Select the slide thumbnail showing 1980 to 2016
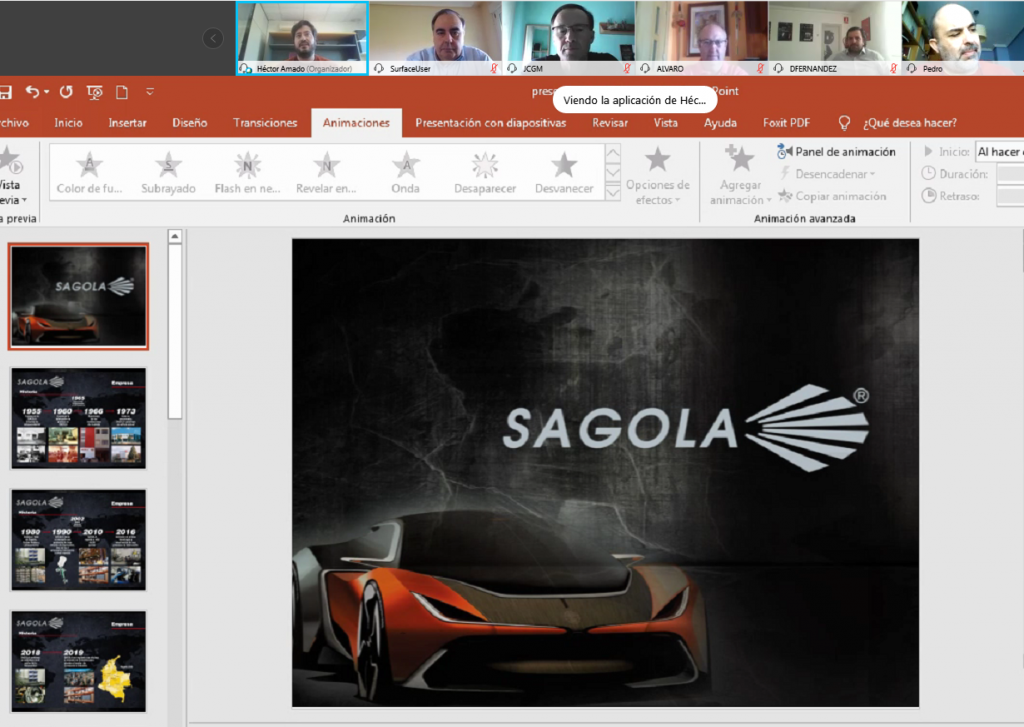Image resolution: width=1024 pixels, height=727 pixels. point(78,540)
